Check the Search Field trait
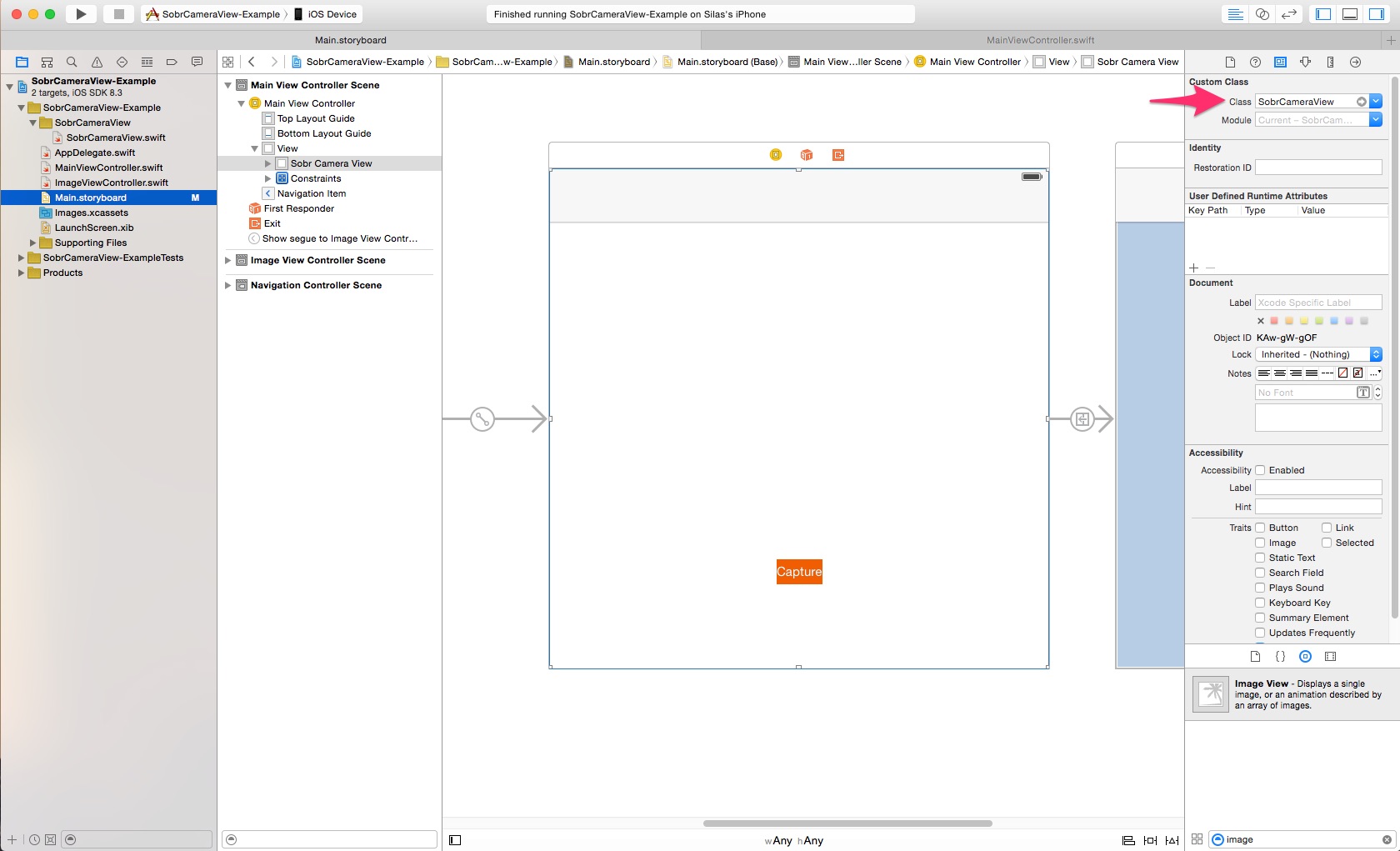1400x851 pixels. (x=1260, y=573)
